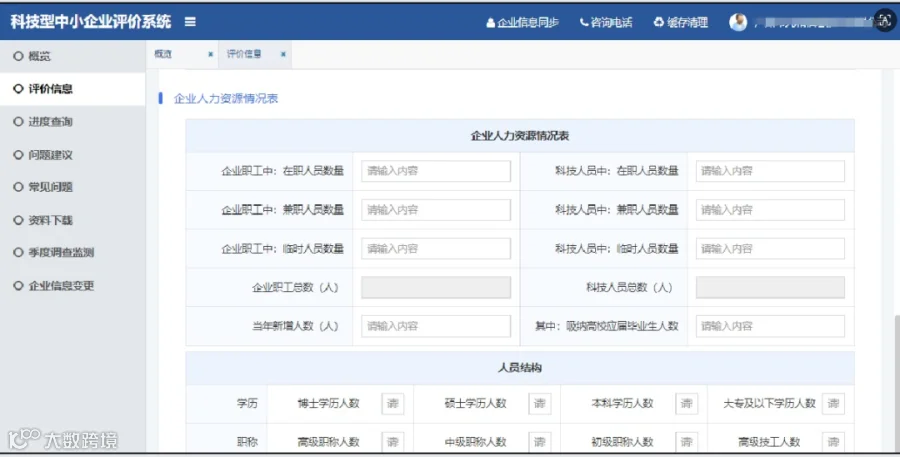Focus the 高级技工人数 input
Image resolution: width=900 pixels, height=457 pixels.
click(833, 441)
